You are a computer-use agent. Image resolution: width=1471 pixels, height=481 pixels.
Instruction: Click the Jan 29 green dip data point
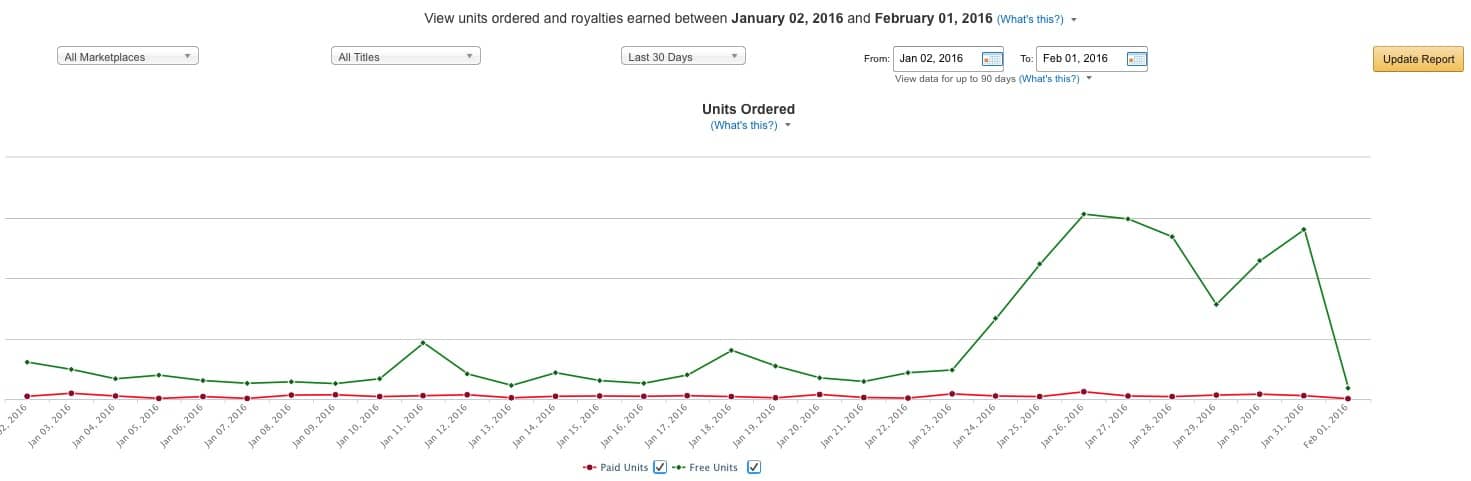(1216, 304)
